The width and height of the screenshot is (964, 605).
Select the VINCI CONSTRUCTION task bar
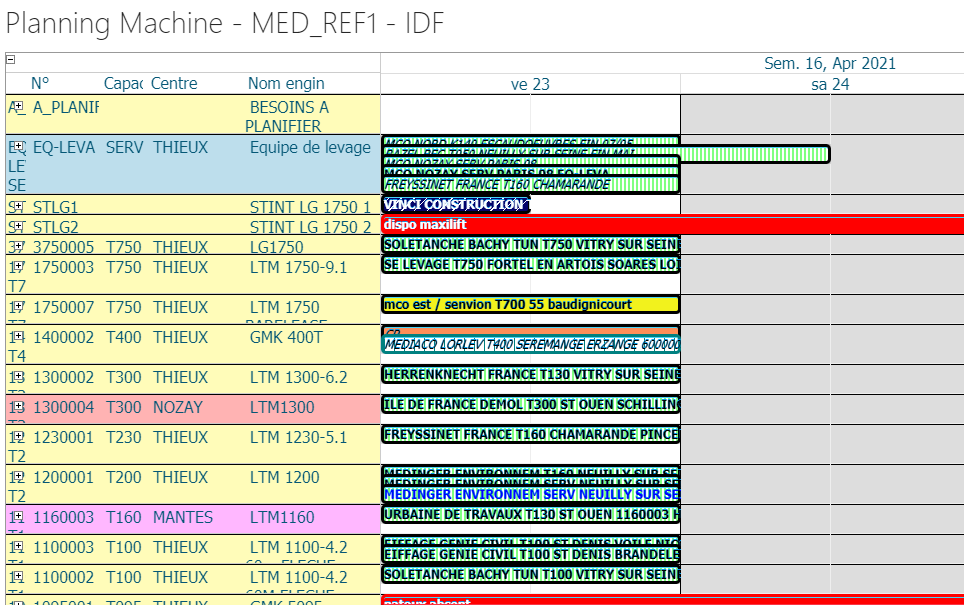456,205
